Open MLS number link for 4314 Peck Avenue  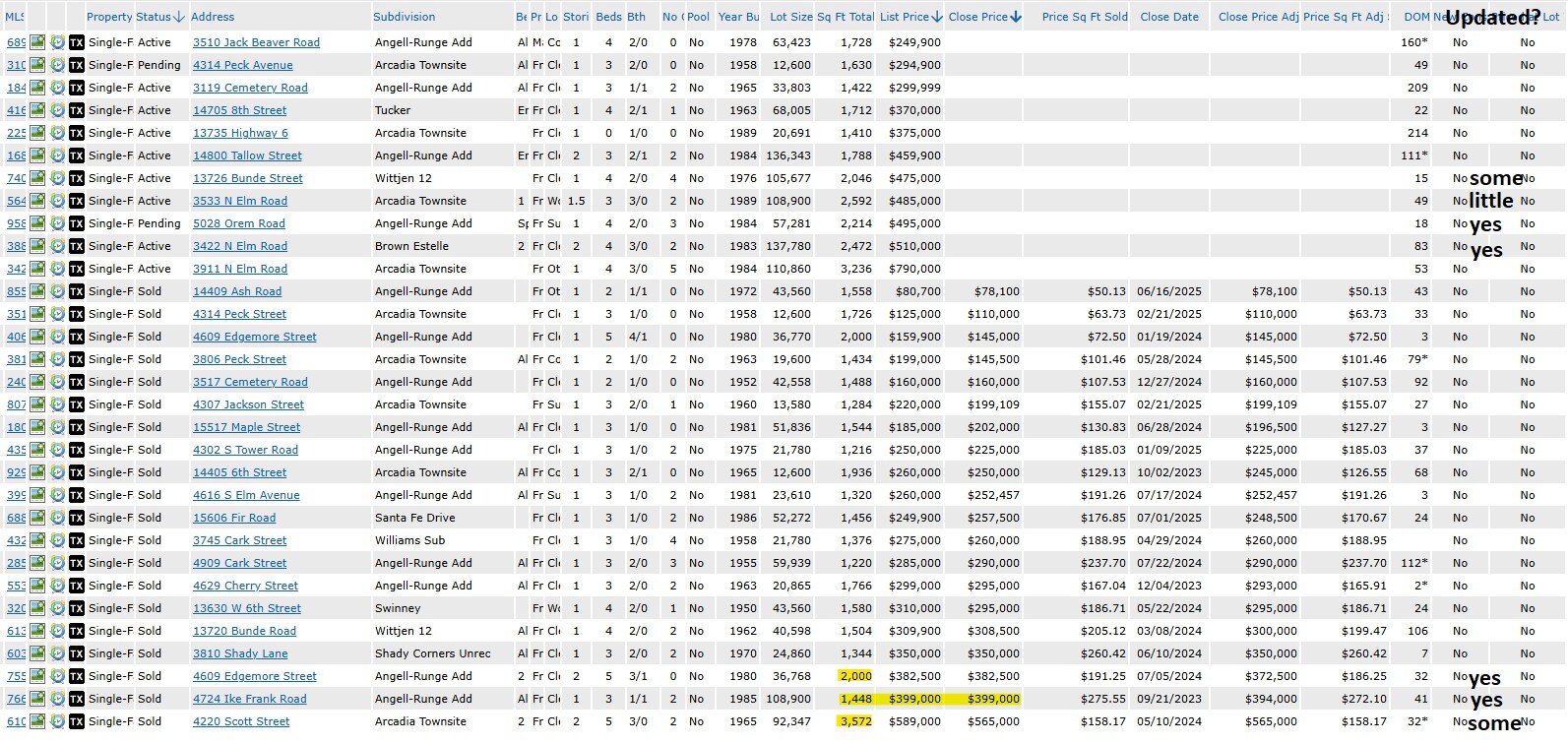[x=16, y=65]
